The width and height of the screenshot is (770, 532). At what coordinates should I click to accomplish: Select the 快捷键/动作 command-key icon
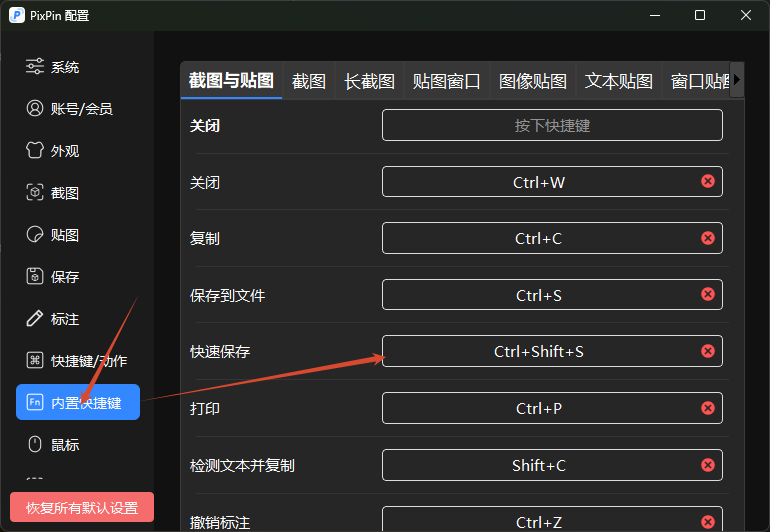pyautogui.click(x=35, y=361)
